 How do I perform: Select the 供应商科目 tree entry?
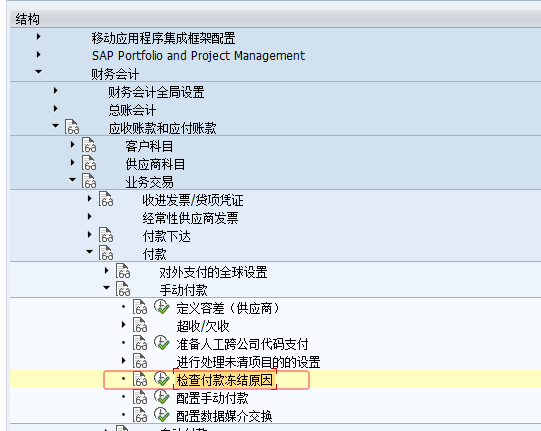(155, 164)
